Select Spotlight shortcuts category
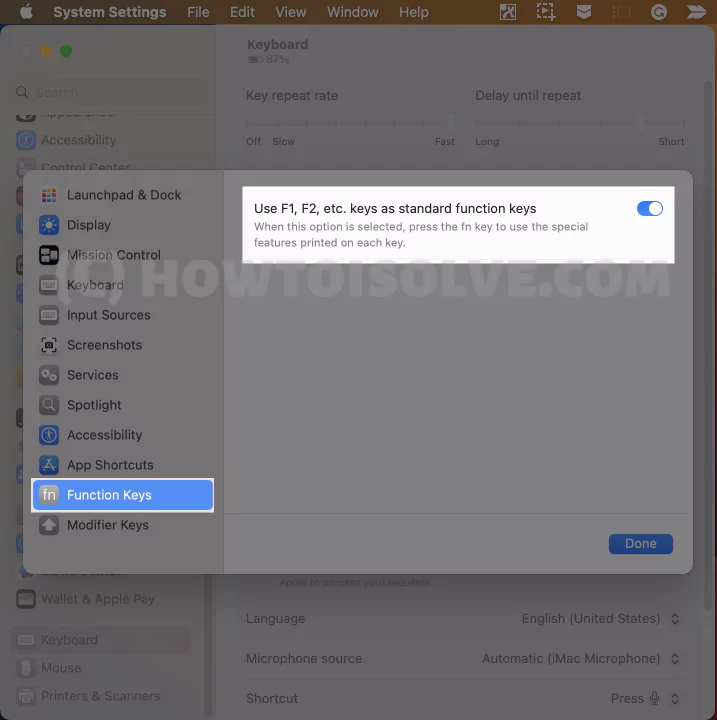This screenshot has height=720, width=717. click(x=123, y=405)
